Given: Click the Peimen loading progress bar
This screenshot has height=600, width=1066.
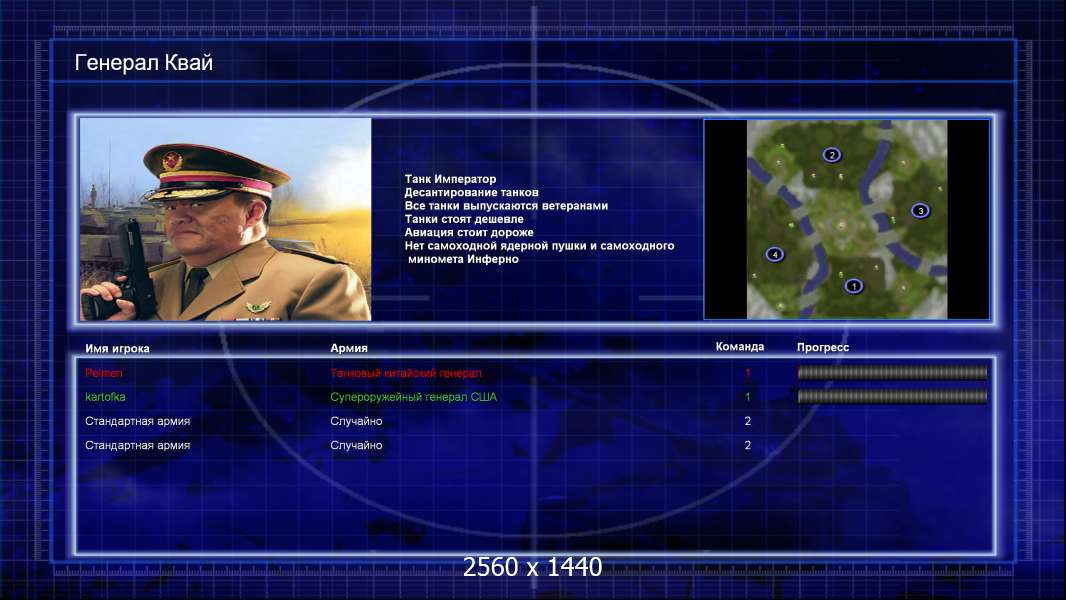Looking at the screenshot, I should 892,372.
